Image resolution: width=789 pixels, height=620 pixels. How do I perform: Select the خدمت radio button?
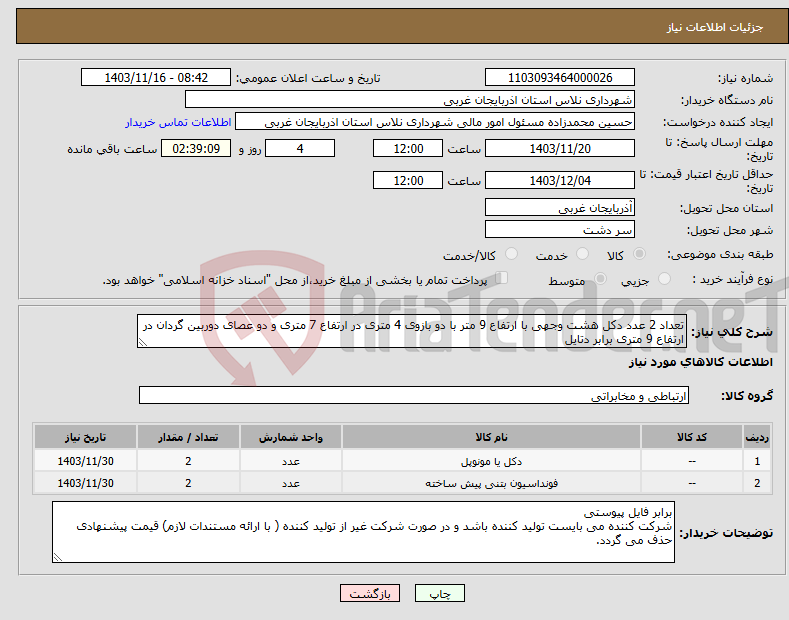pyautogui.click(x=582, y=254)
